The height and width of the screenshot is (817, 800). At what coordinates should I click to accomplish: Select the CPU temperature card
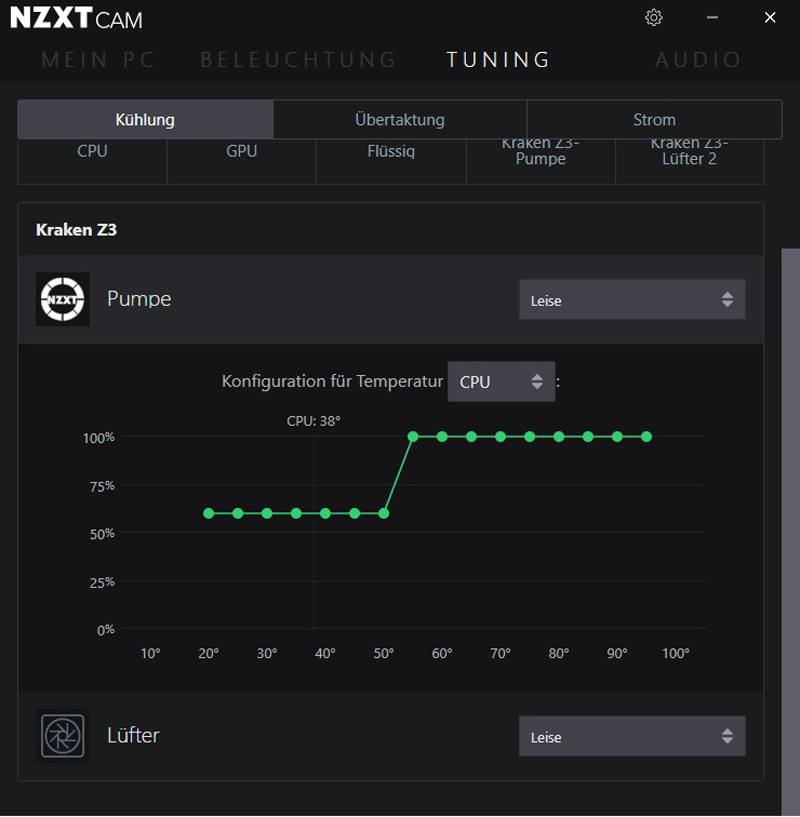[92, 161]
